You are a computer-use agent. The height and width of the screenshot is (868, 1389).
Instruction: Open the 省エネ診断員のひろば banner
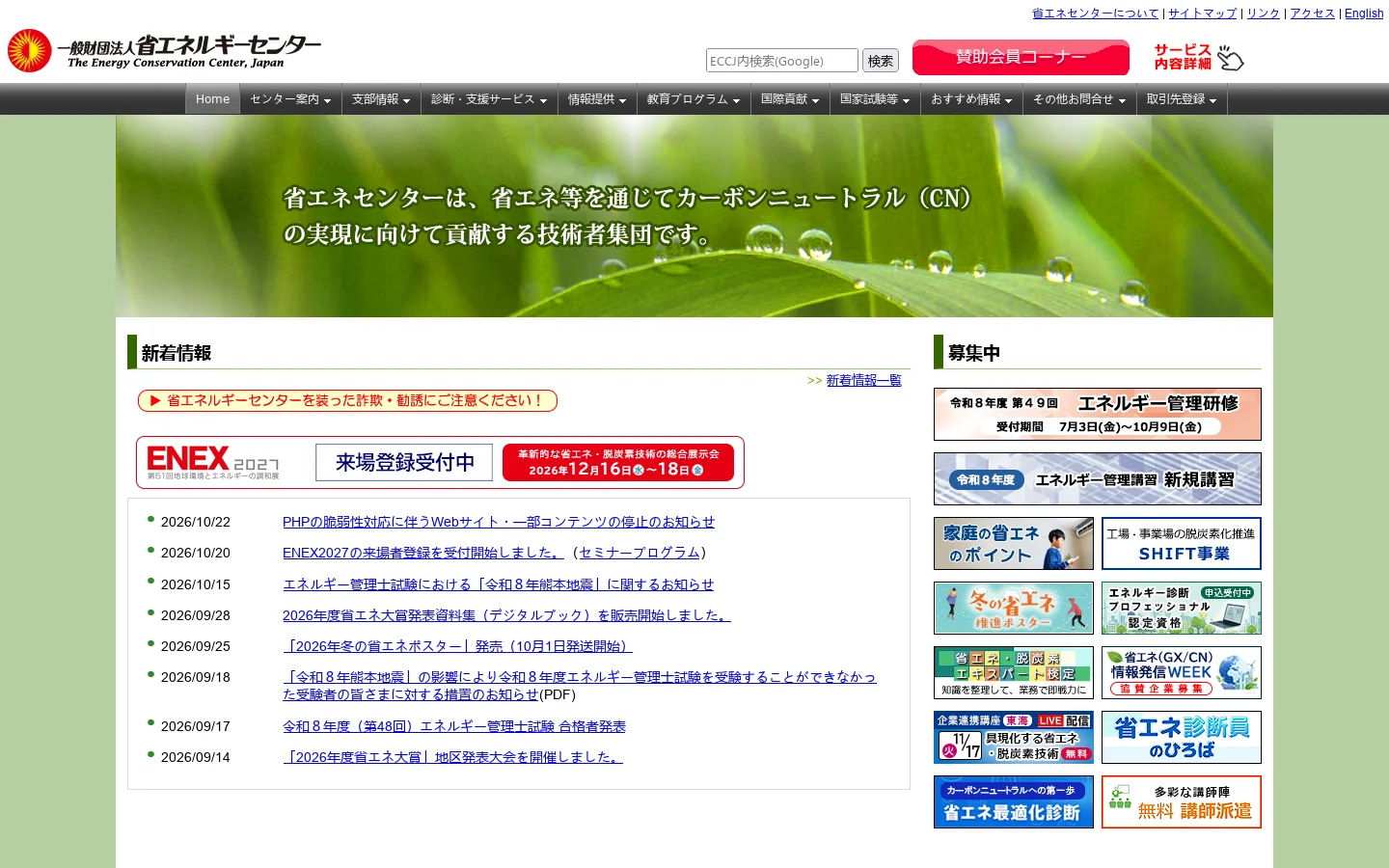tap(1182, 737)
